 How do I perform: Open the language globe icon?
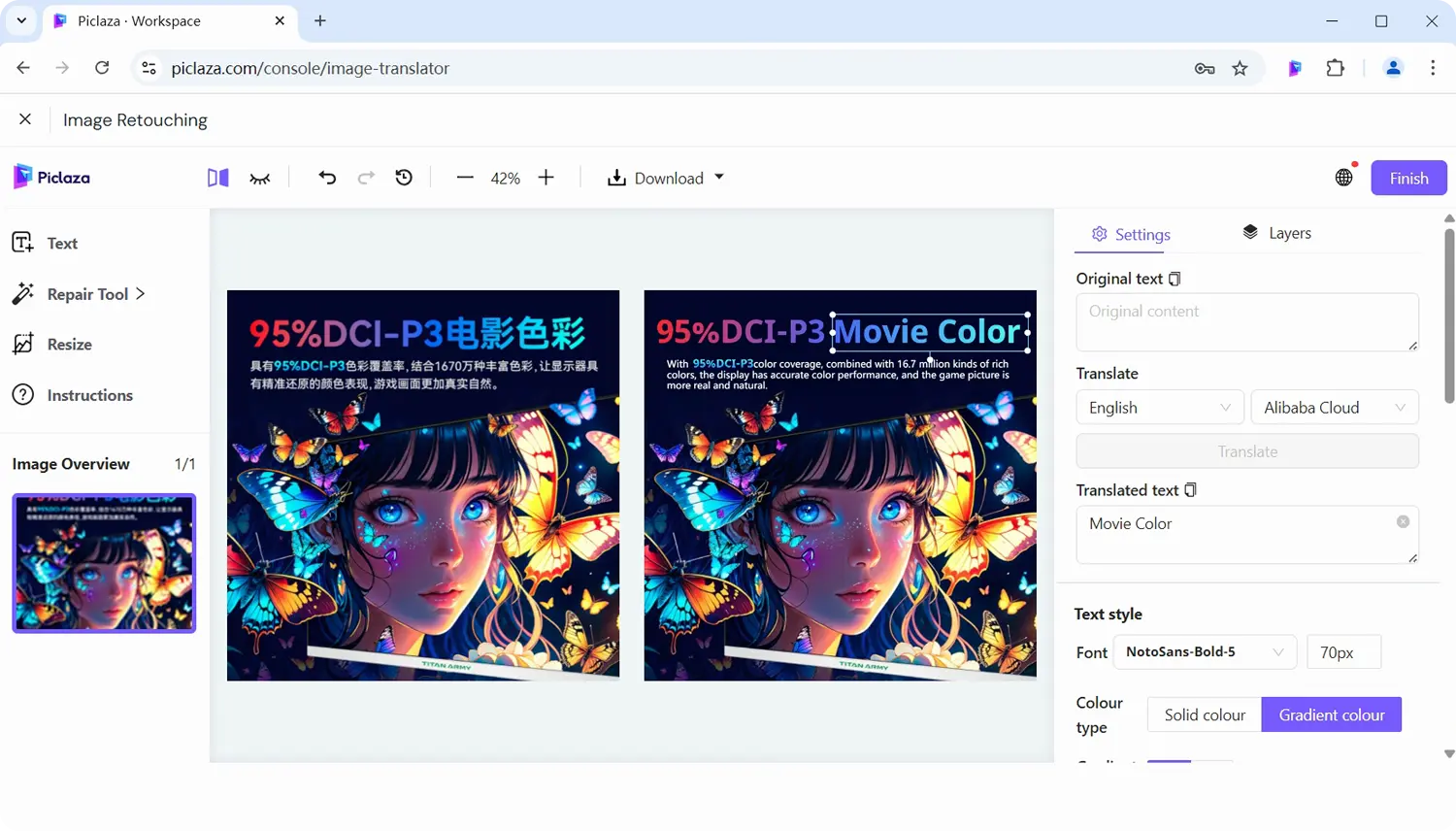(1343, 178)
